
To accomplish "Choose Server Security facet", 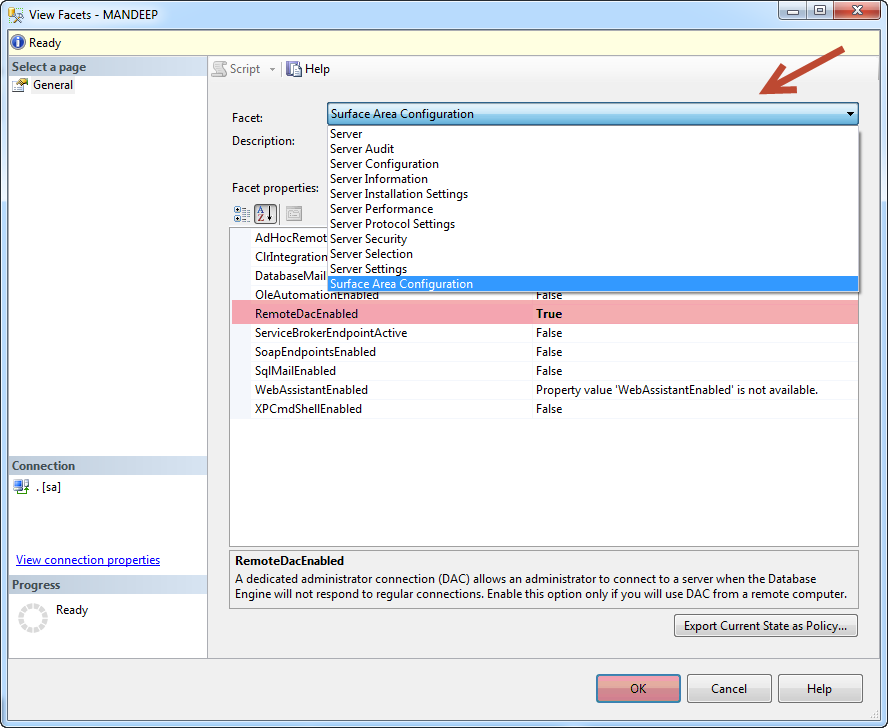I will (592, 239).
